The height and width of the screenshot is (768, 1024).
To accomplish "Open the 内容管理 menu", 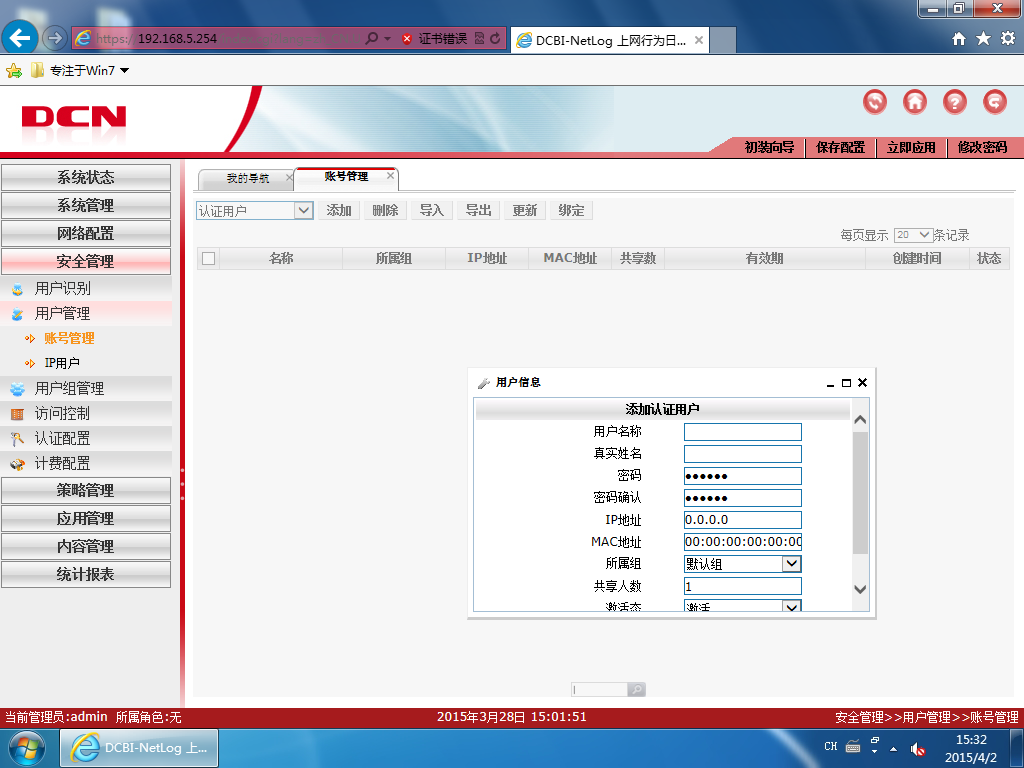I will pos(86,546).
